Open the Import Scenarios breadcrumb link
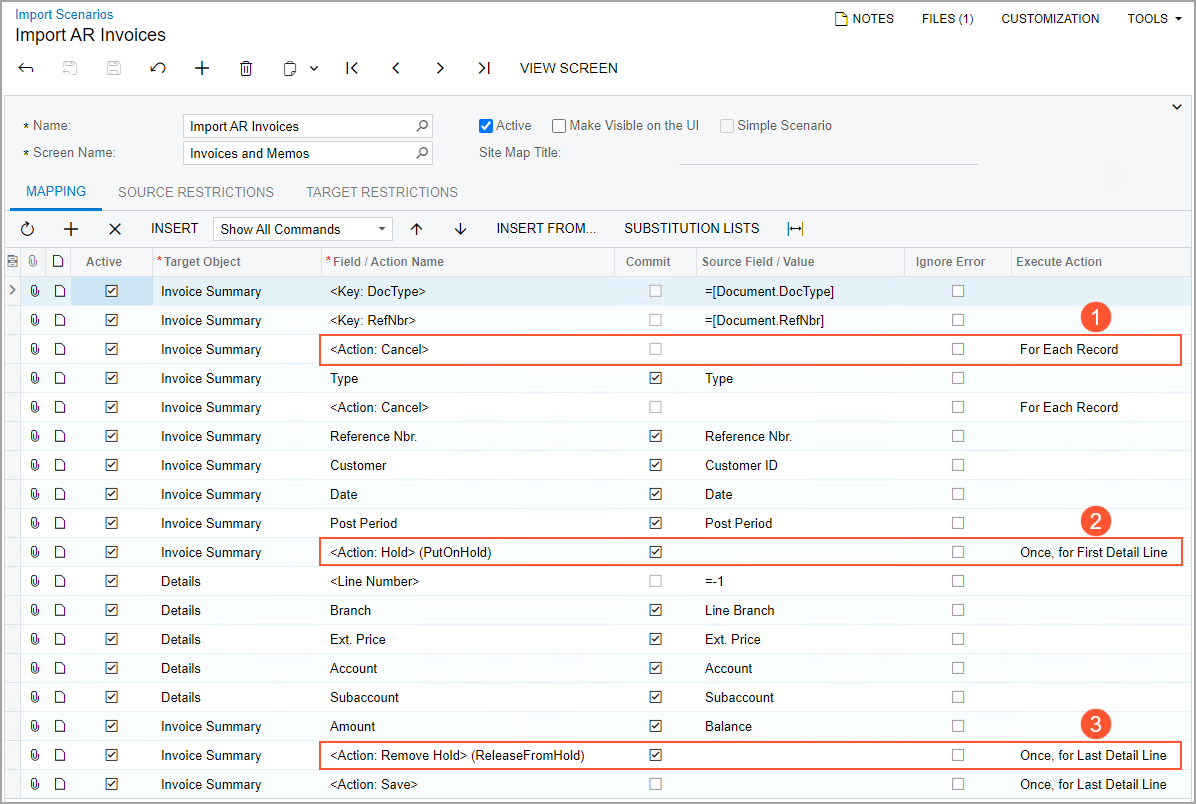This screenshot has width=1196, height=804. click(x=64, y=15)
